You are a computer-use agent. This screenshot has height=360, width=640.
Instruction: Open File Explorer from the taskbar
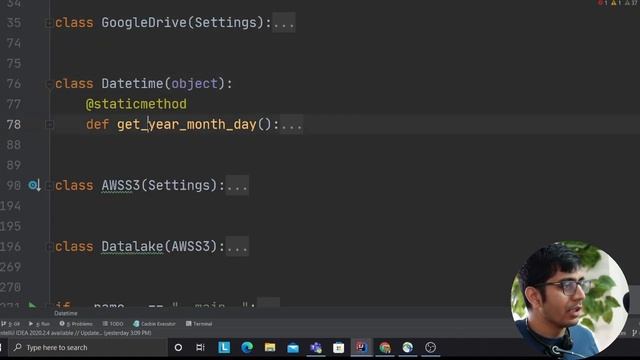click(x=270, y=348)
